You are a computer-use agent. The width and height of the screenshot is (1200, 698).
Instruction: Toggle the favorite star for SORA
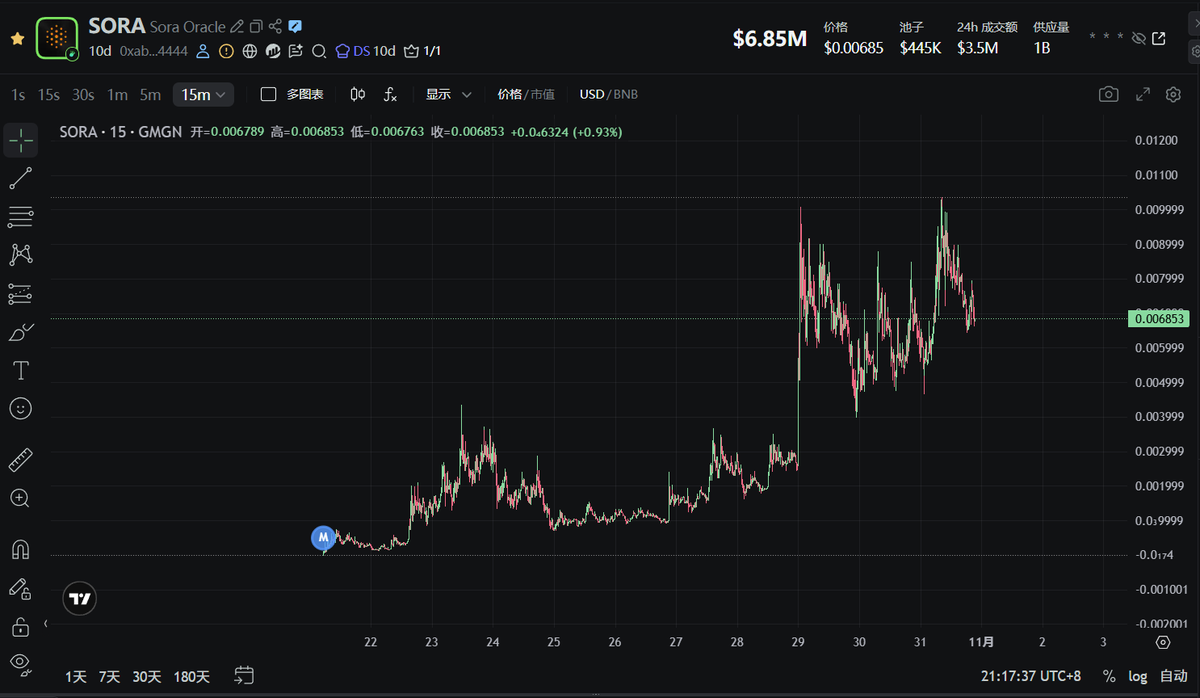[17, 38]
